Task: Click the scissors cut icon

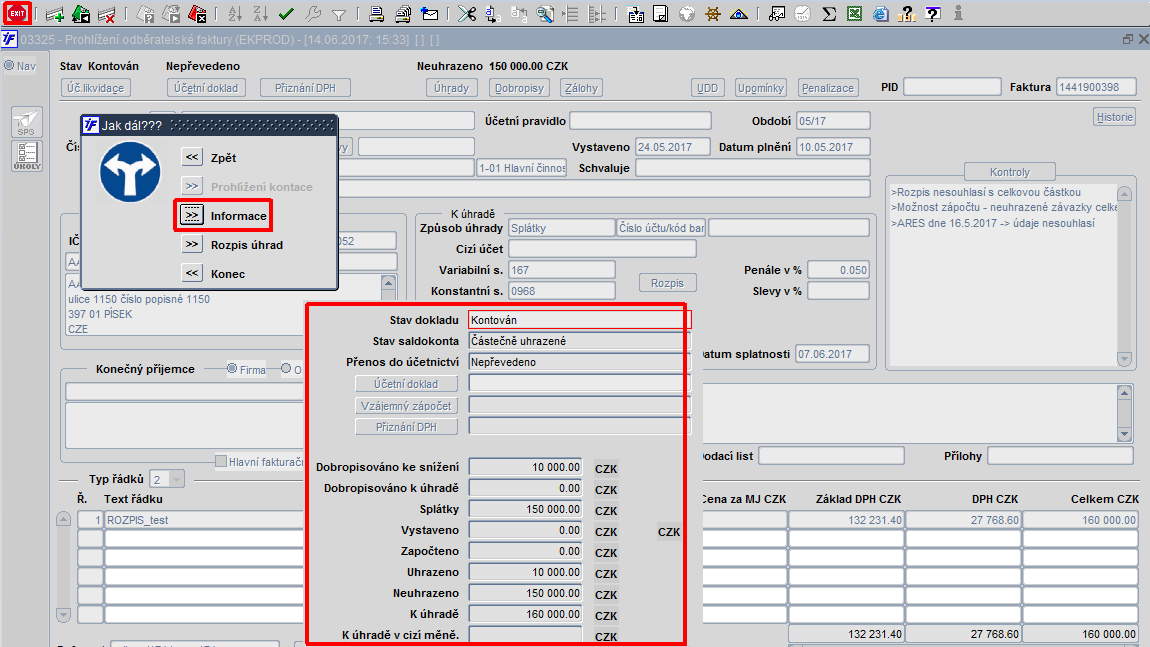Action: [x=466, y=14]
